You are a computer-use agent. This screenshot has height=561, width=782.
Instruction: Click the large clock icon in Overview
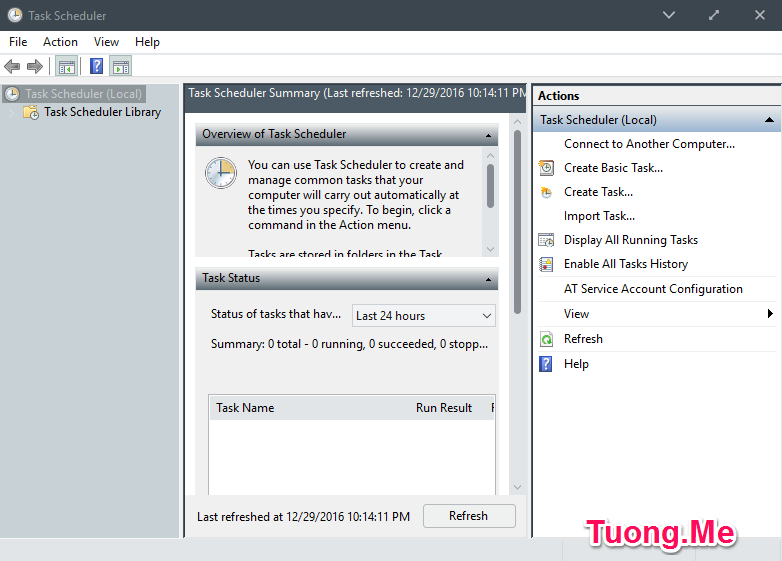(221, 173)
